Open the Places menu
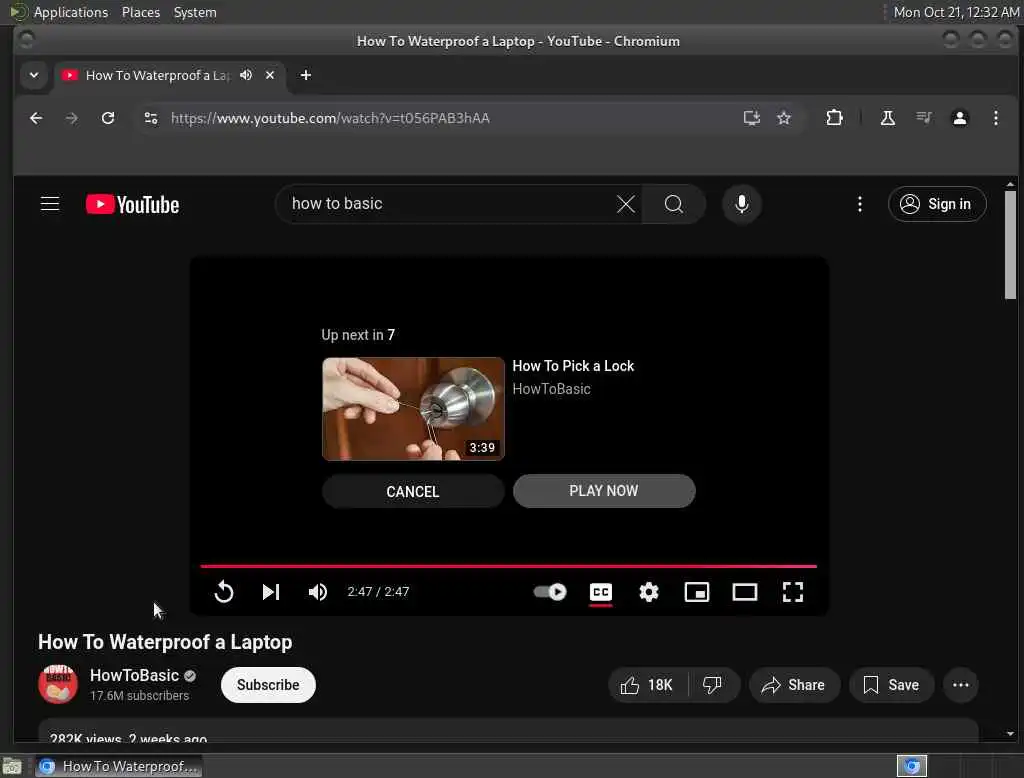Screen dimensions: 1024x778 (x=140, y=12)
